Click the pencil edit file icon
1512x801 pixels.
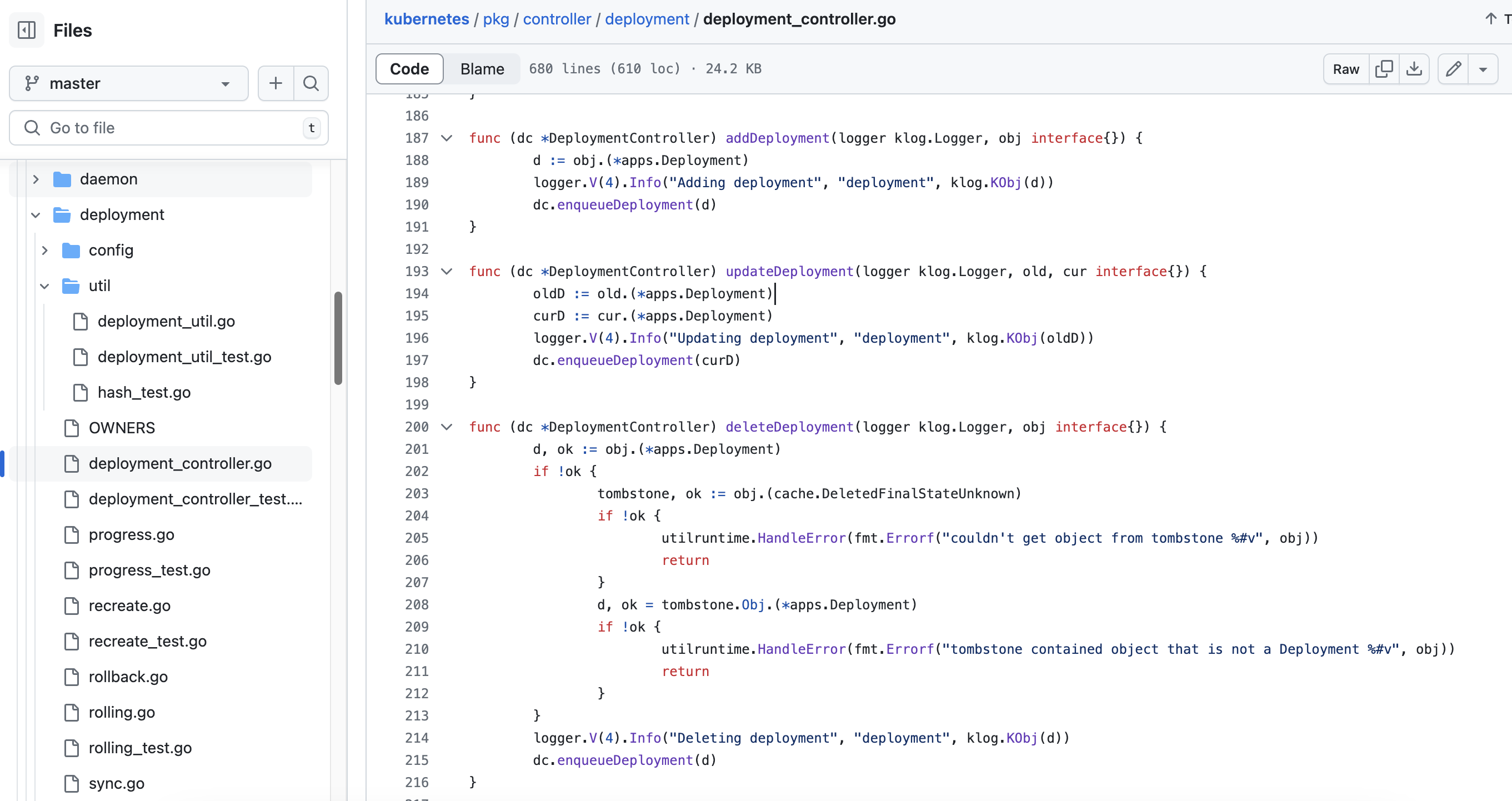click(x=1453, y=69)
